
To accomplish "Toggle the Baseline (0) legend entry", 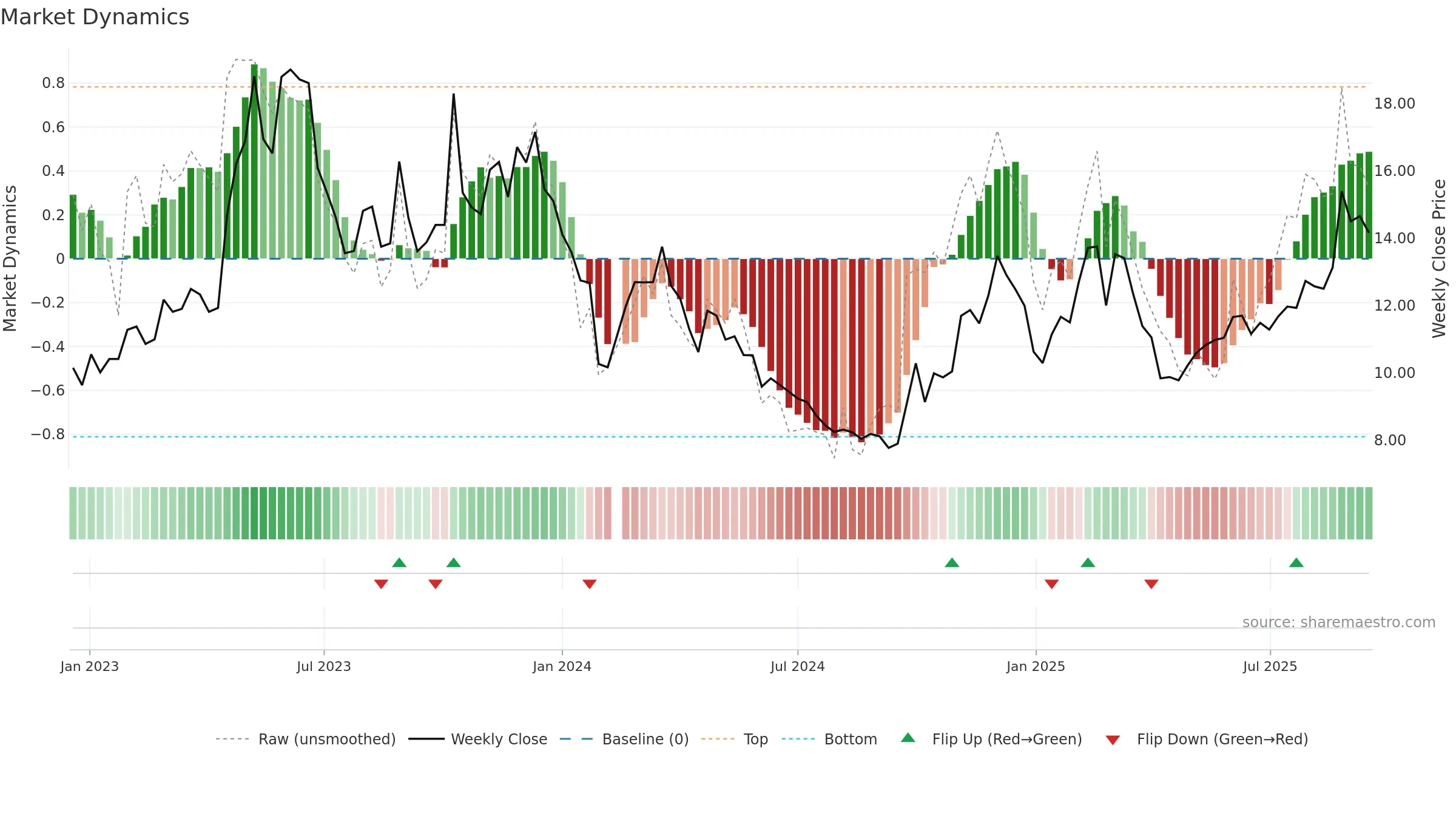I will pyautogui.click(x=624, y=739).
